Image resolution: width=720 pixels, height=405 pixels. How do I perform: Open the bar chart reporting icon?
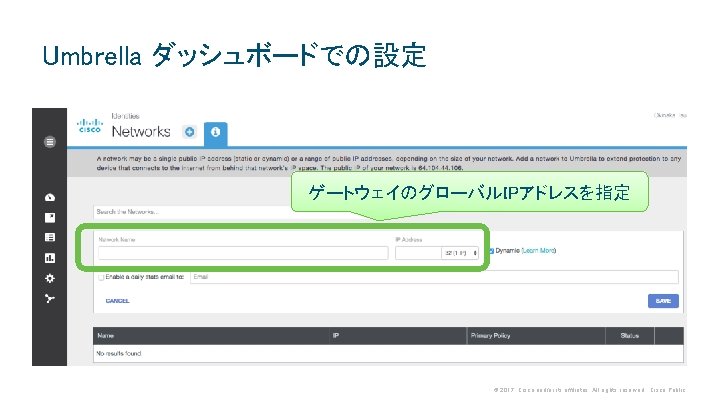[50, 258]
